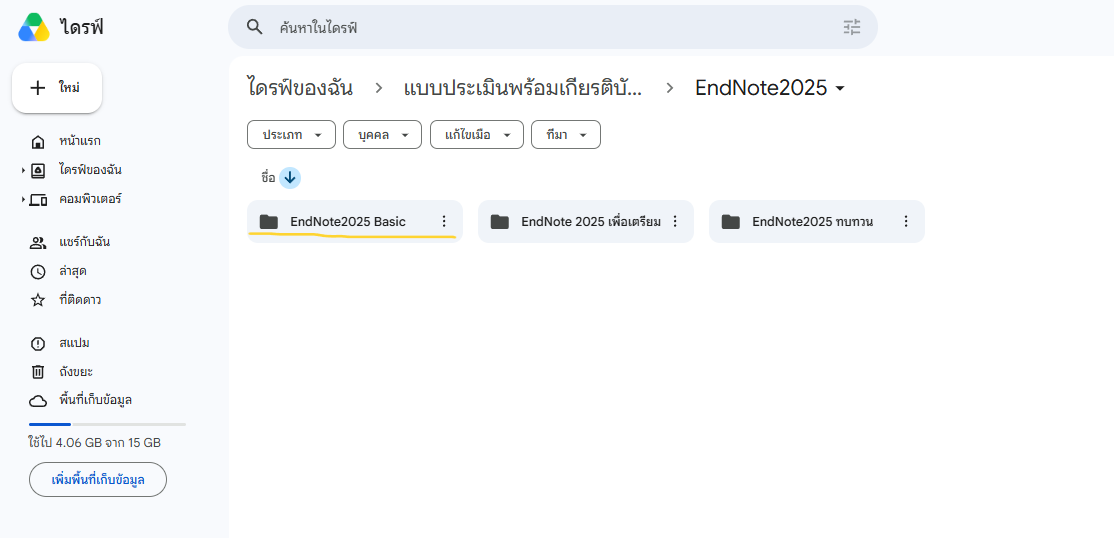Open advanced search filter options icon

coord(852,28)
